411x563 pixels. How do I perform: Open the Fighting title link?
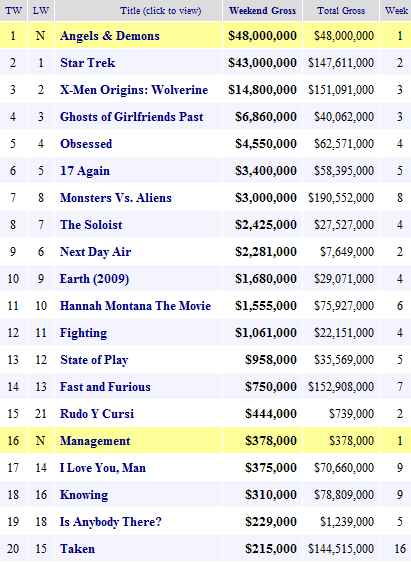(83, 333)
